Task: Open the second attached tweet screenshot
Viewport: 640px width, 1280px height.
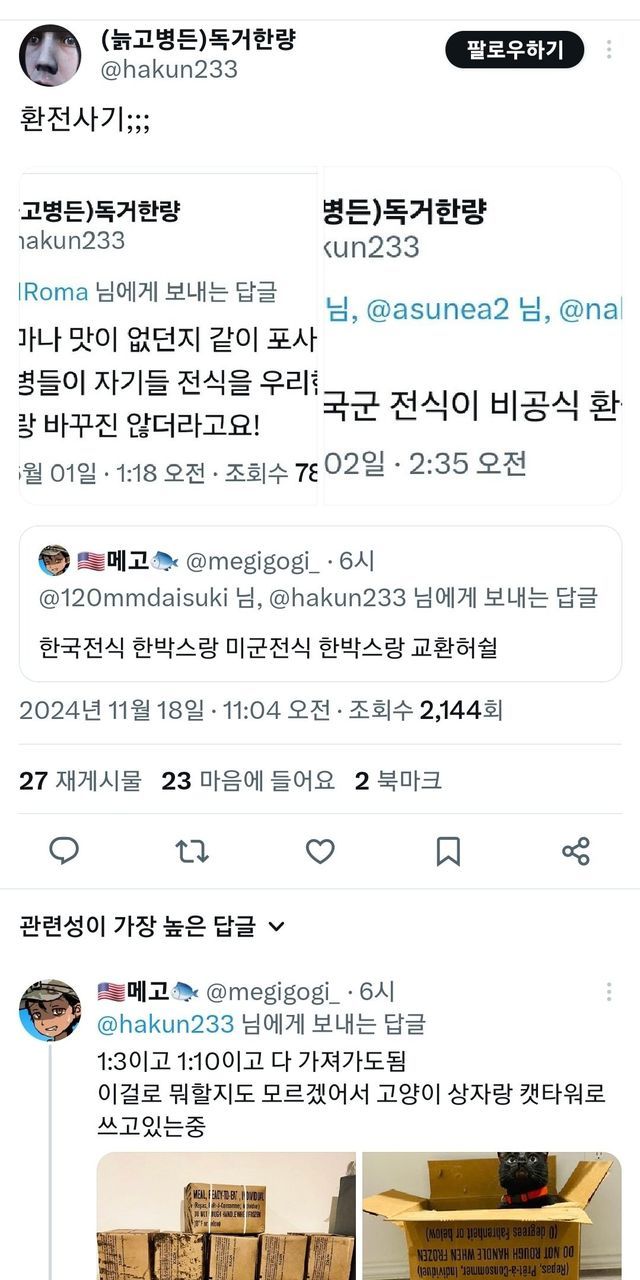Action: pos(470,336)
